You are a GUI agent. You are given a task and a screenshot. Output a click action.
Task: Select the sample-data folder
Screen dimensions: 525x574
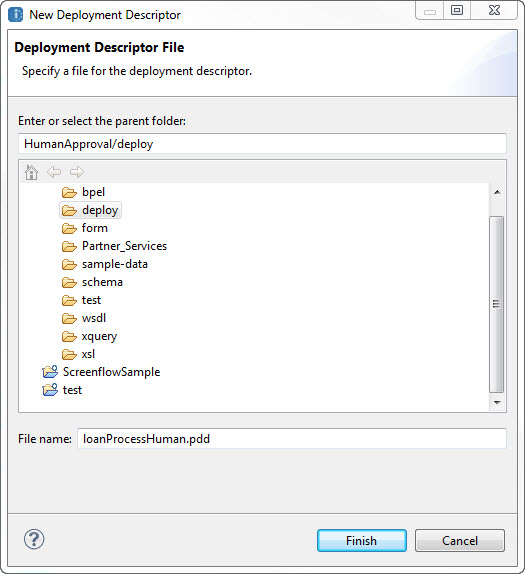pos(105,264)
